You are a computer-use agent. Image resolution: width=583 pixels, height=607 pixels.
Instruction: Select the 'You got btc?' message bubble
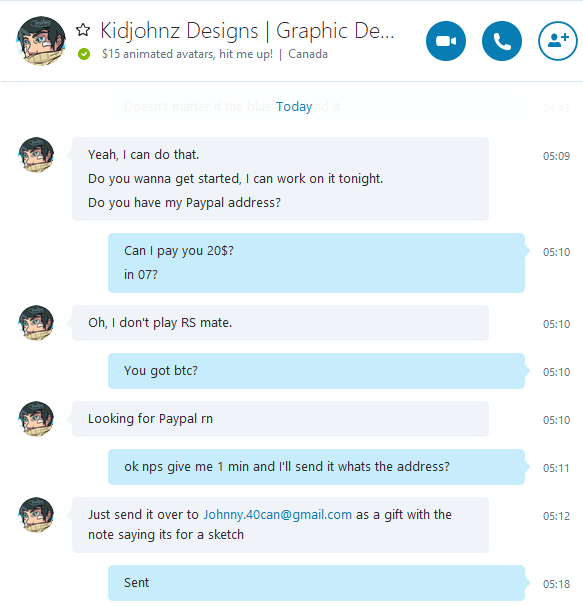click(x=316, y=371)
